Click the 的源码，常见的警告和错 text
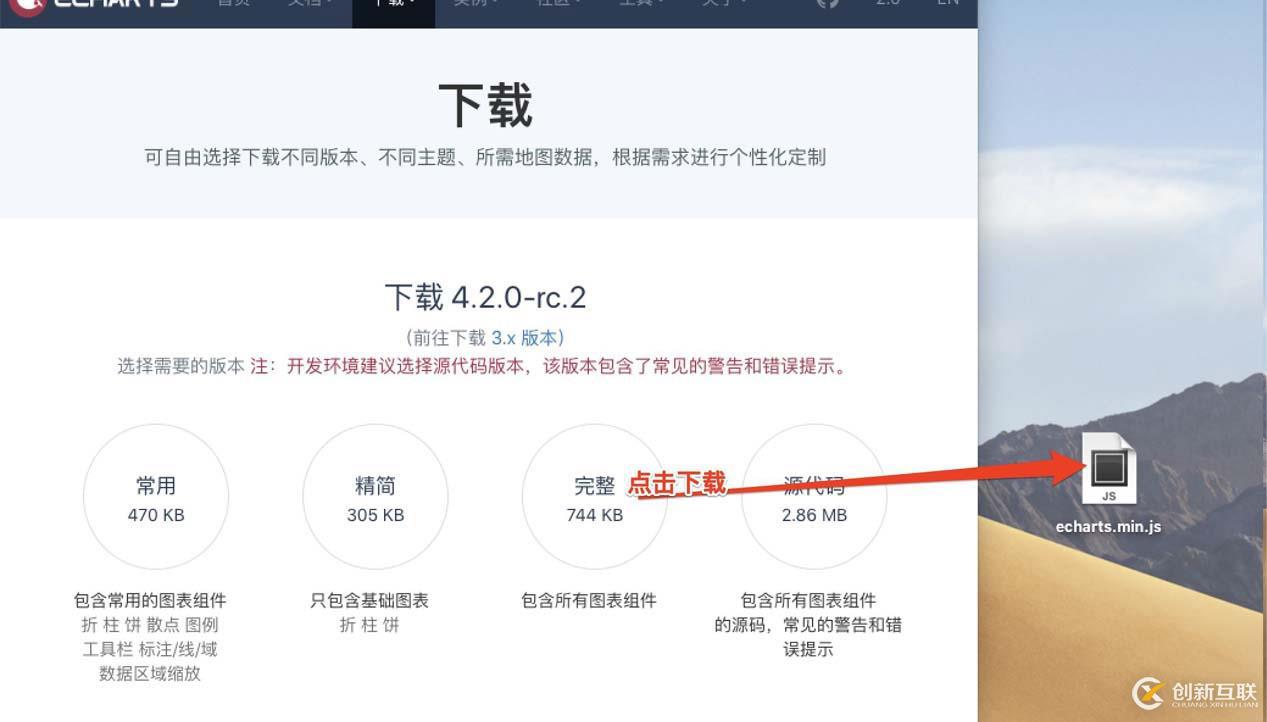Viewport: 1267px width, 722px height. 808,625
